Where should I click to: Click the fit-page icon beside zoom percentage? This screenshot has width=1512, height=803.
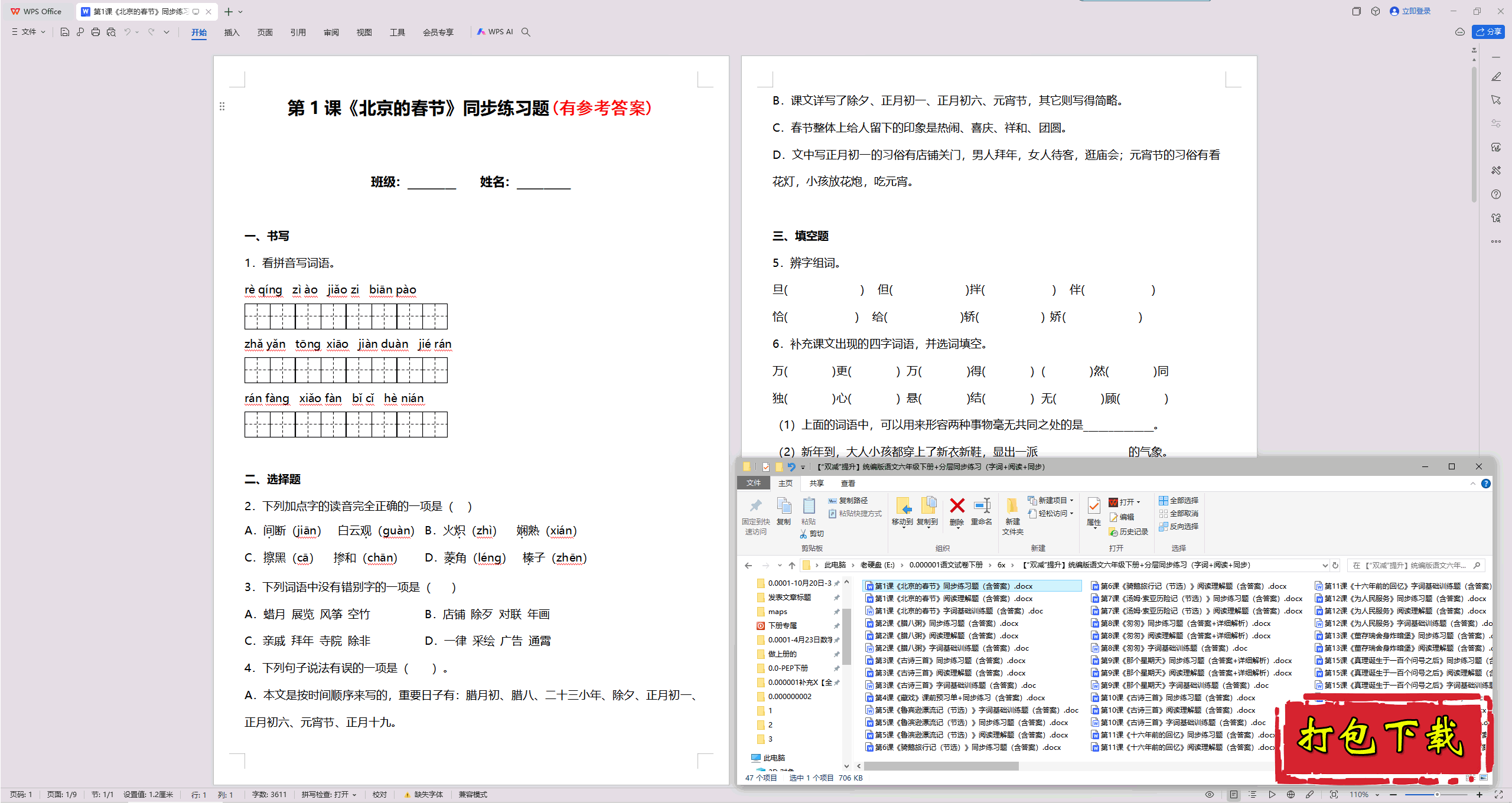[1334, 795]
